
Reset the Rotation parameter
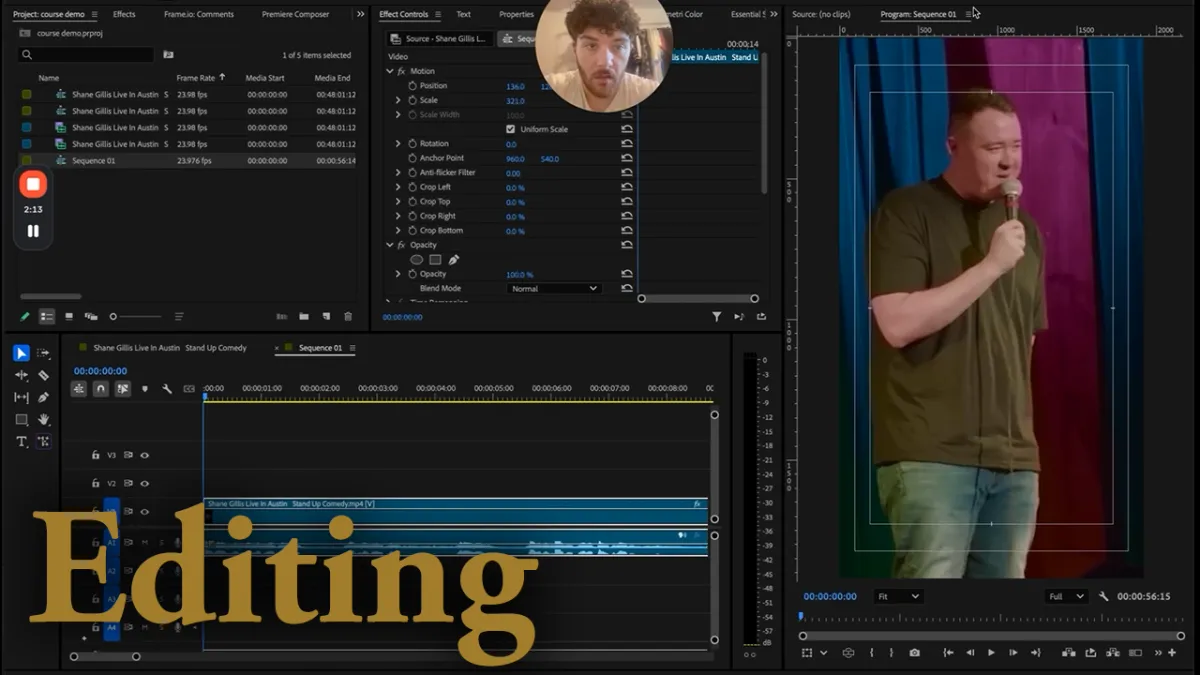pyautogui.click(x=627, y=144)
